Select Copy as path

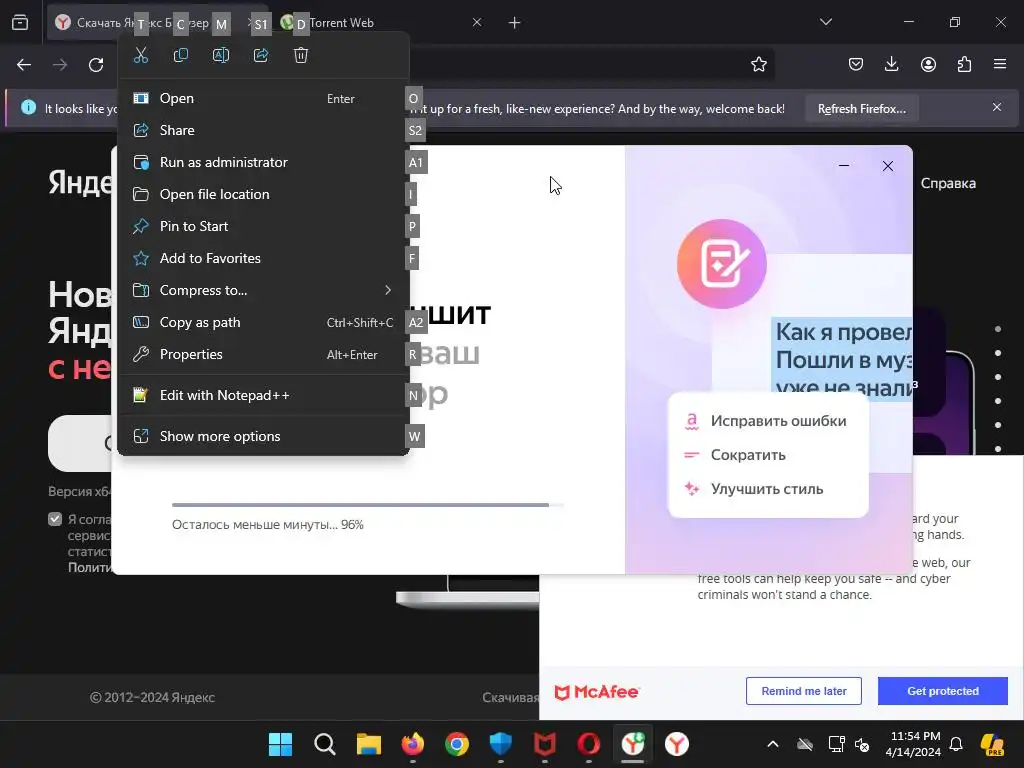tap(263, 323)
